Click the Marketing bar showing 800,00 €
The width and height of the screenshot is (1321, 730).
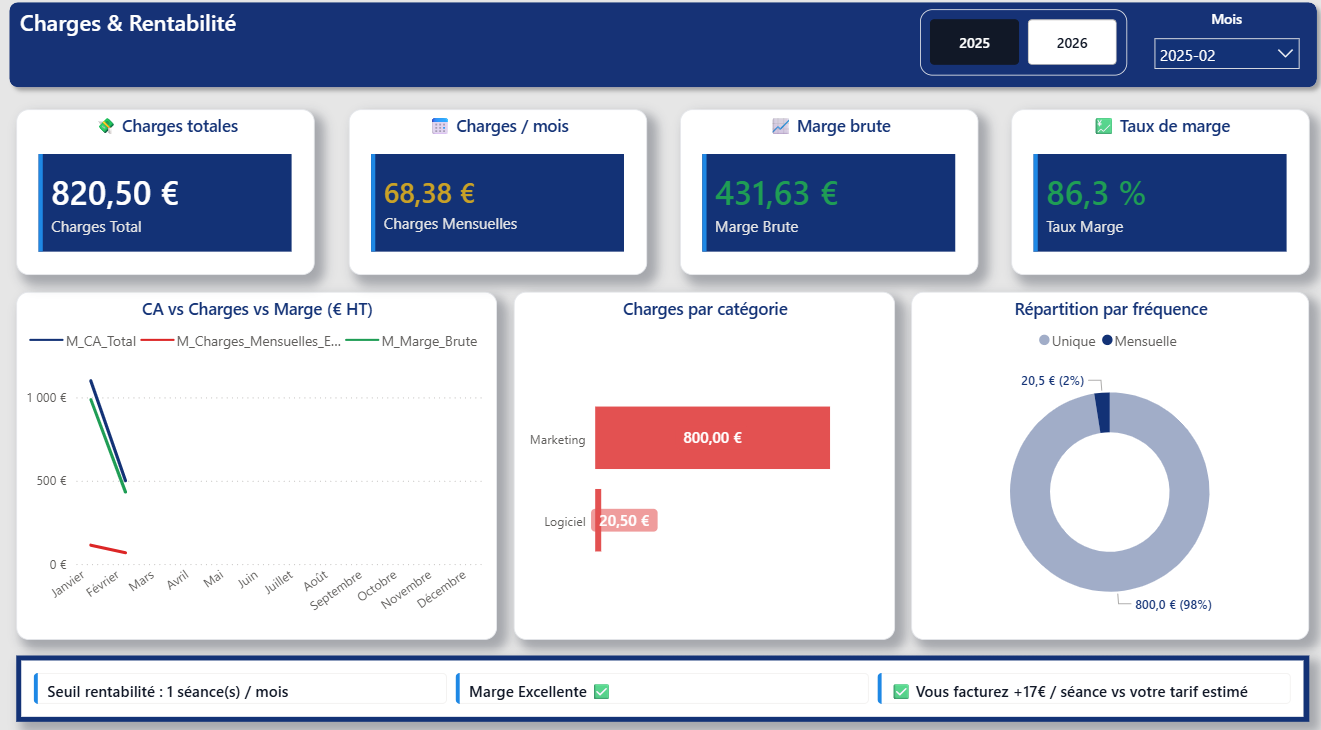click(x=712, y=437)
